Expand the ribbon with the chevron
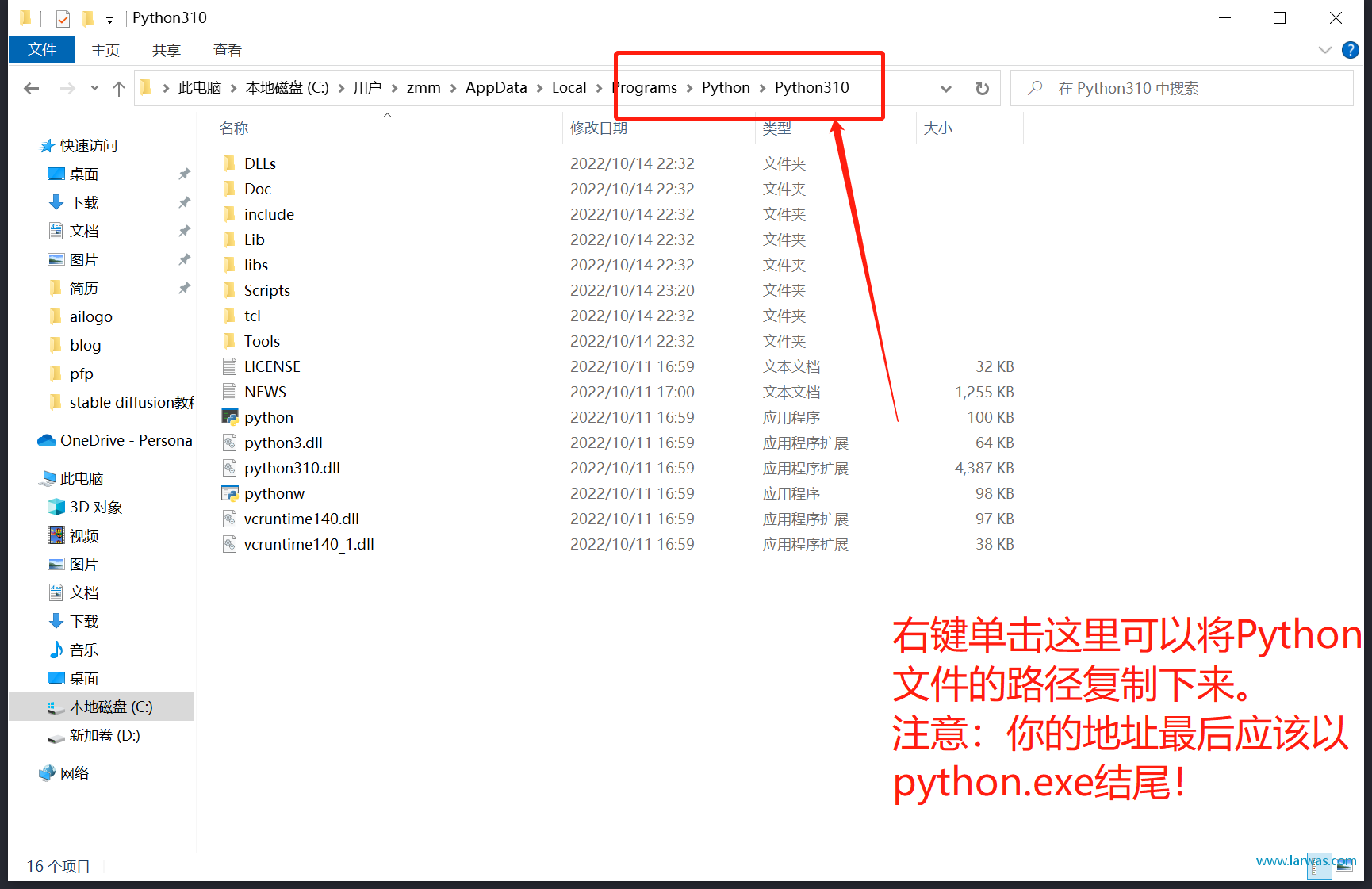 pos(1324,50)
